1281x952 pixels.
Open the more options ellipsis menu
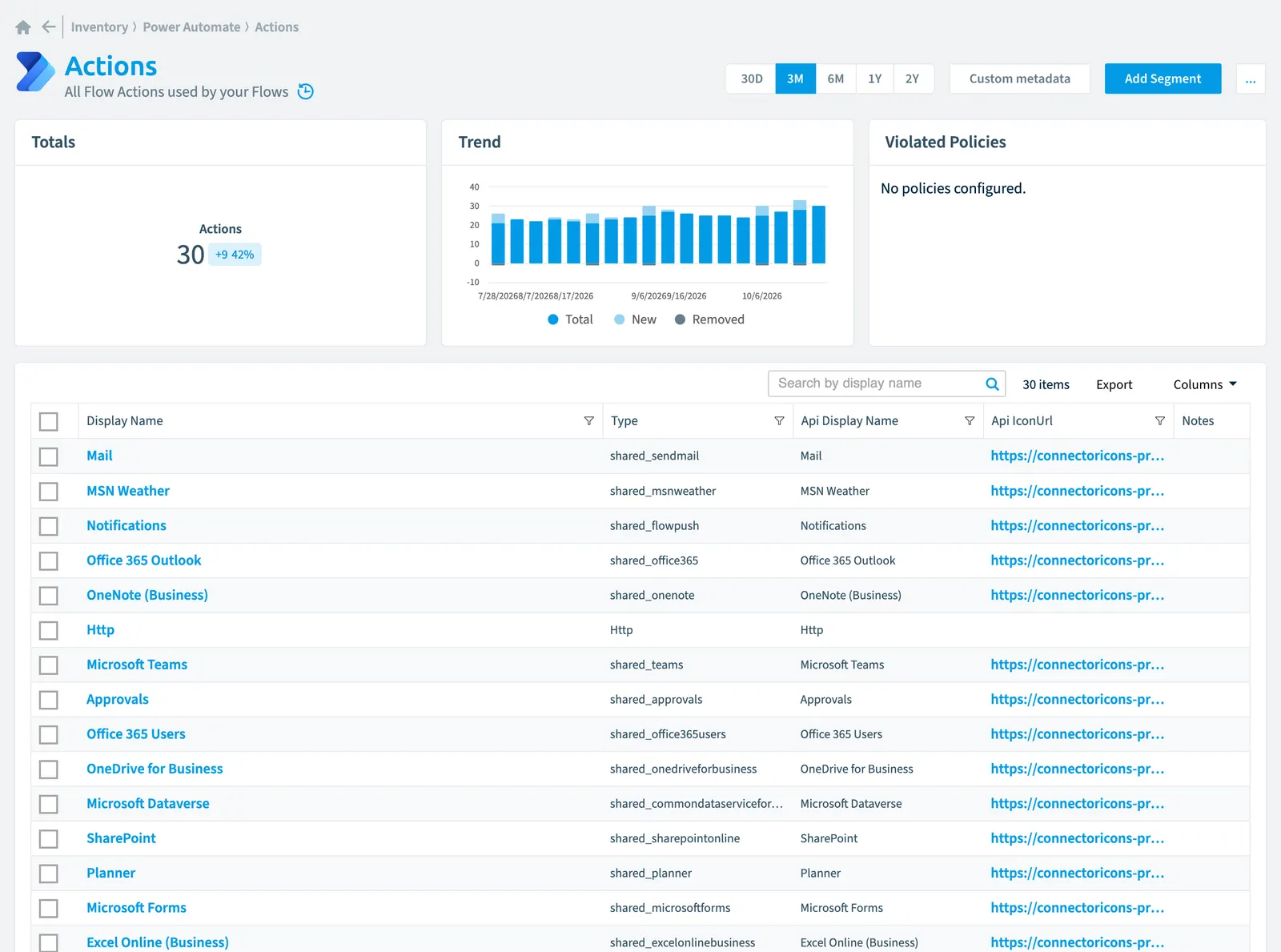pyautogui.click(x=1251, y=78)
